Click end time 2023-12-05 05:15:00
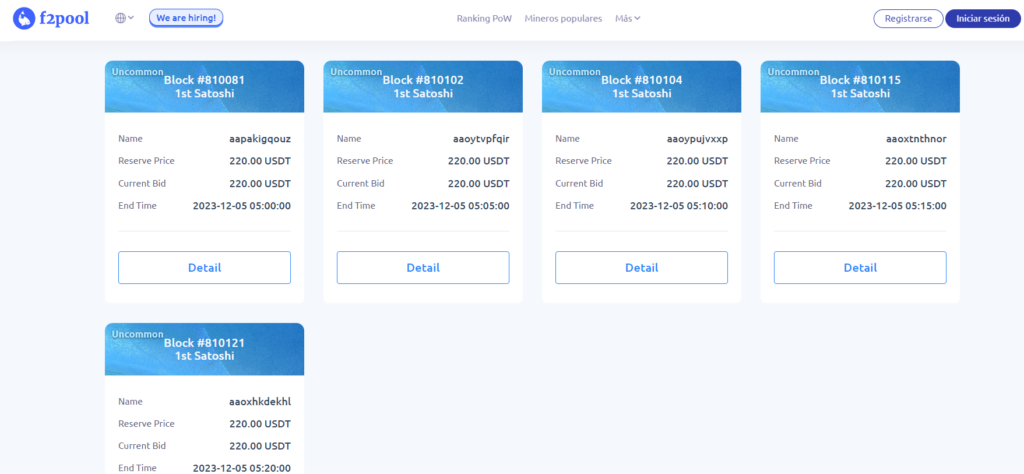 pos(897,206)
